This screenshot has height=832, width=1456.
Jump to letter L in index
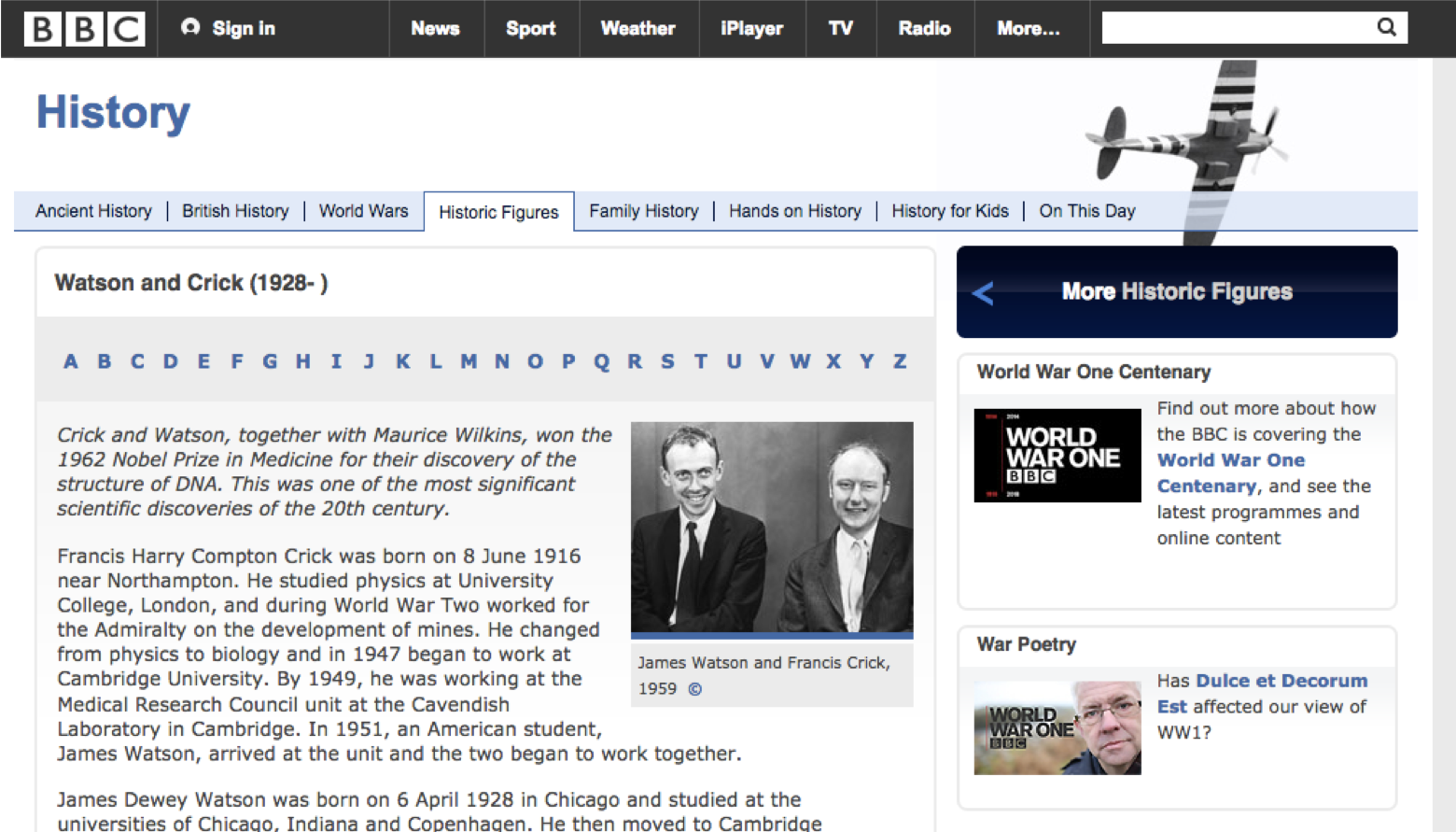[436, 361]
